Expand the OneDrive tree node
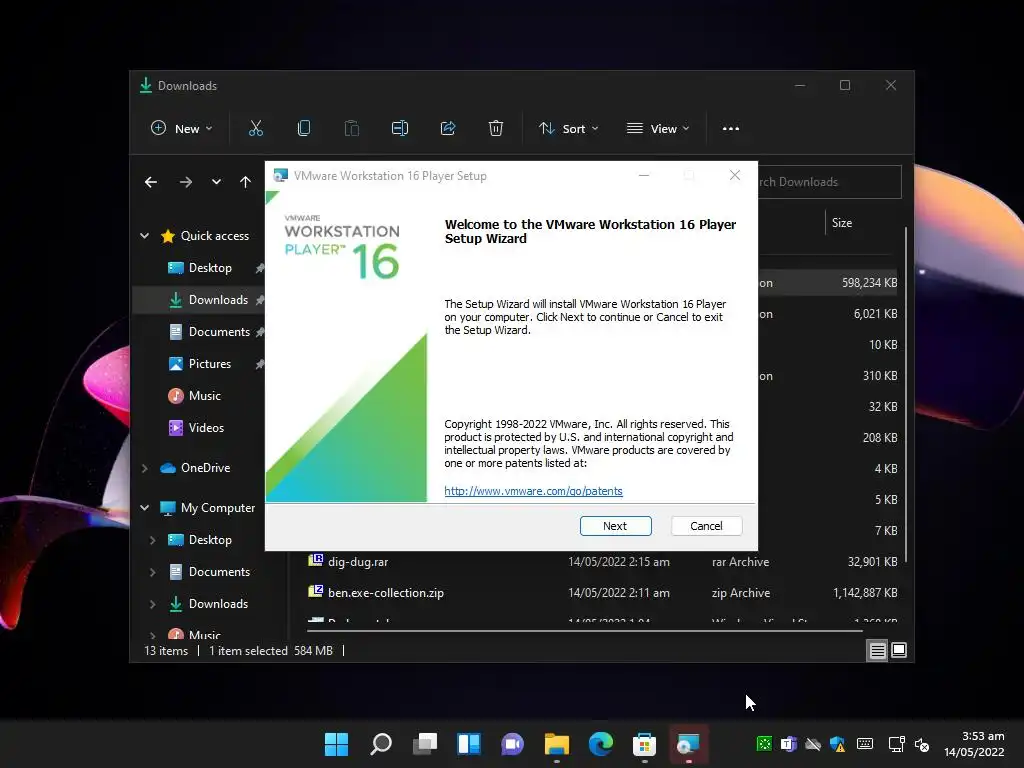 tap(144, 468)
